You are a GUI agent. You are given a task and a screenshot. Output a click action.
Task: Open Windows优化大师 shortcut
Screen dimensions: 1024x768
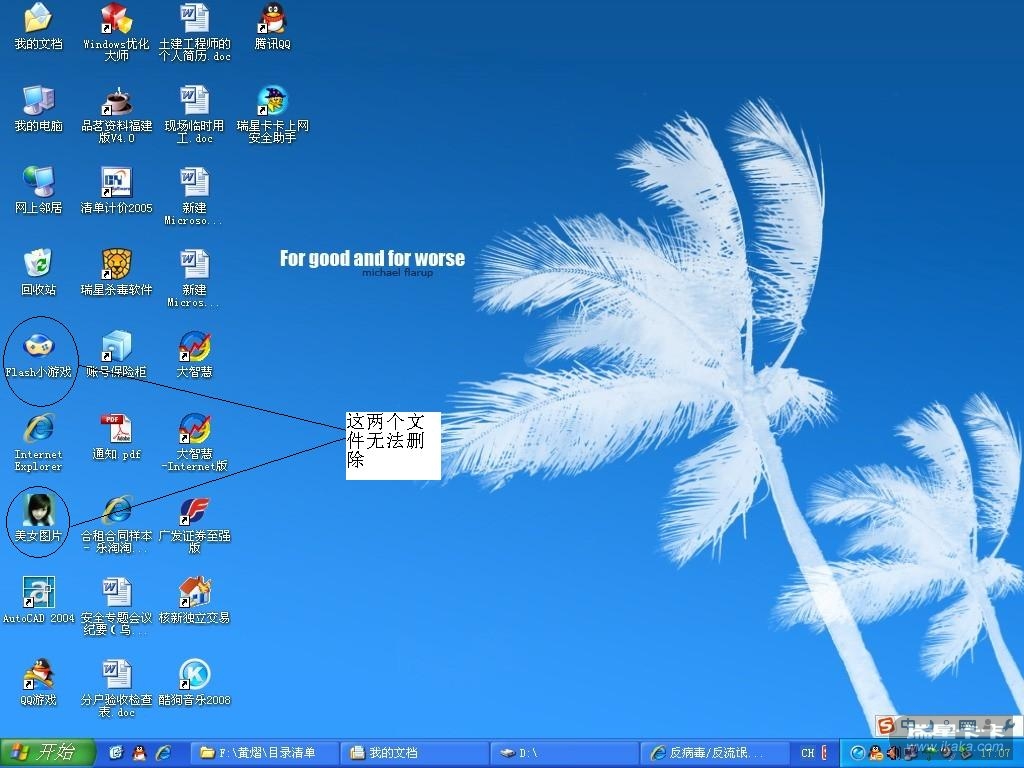click(x=117, y=19)
